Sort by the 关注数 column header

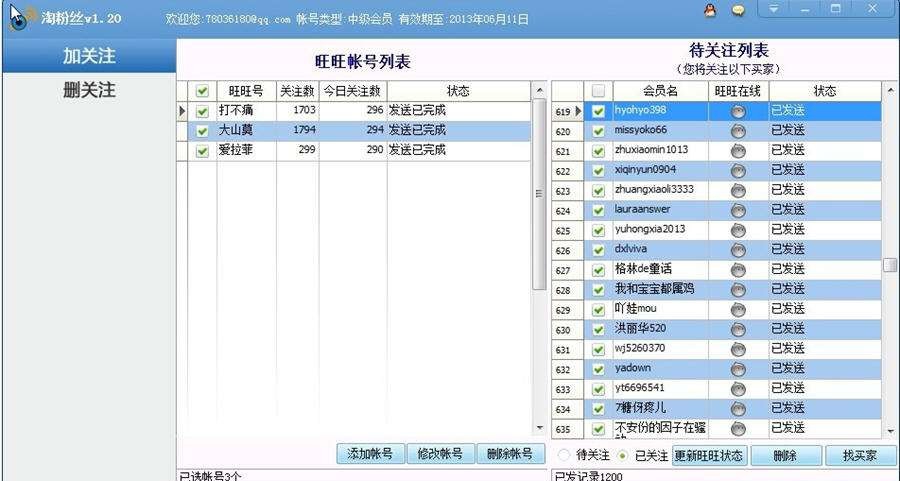coord(297,91)
